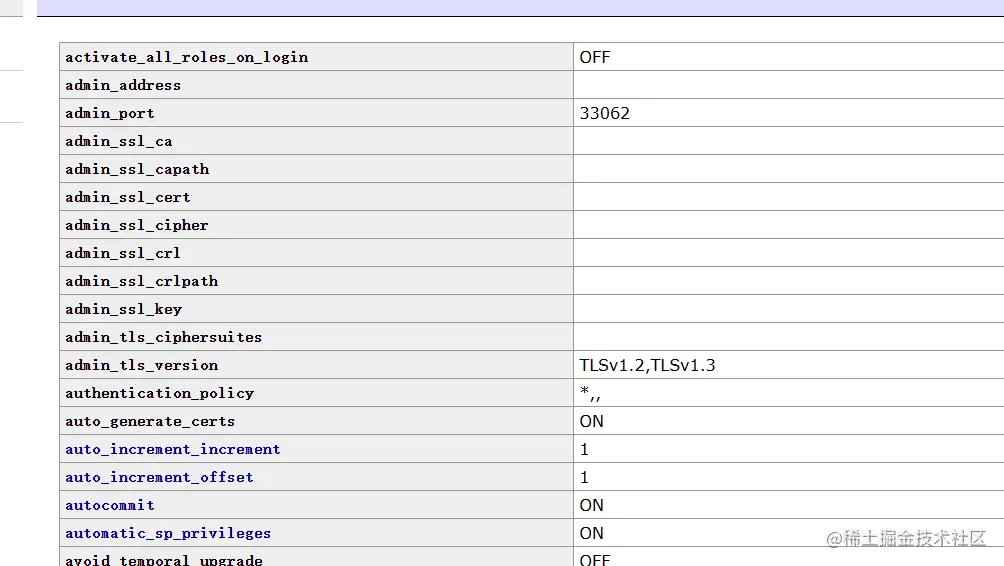Click the value 1 of auto_increment_offset

point(584,478)
